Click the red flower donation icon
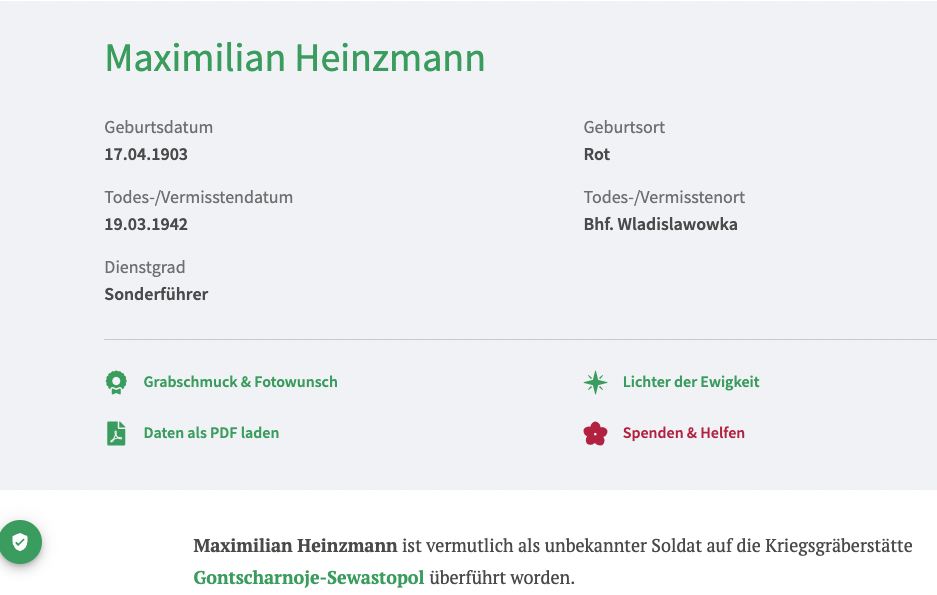This screenshot has height=595, width=937. click(595, 433)
